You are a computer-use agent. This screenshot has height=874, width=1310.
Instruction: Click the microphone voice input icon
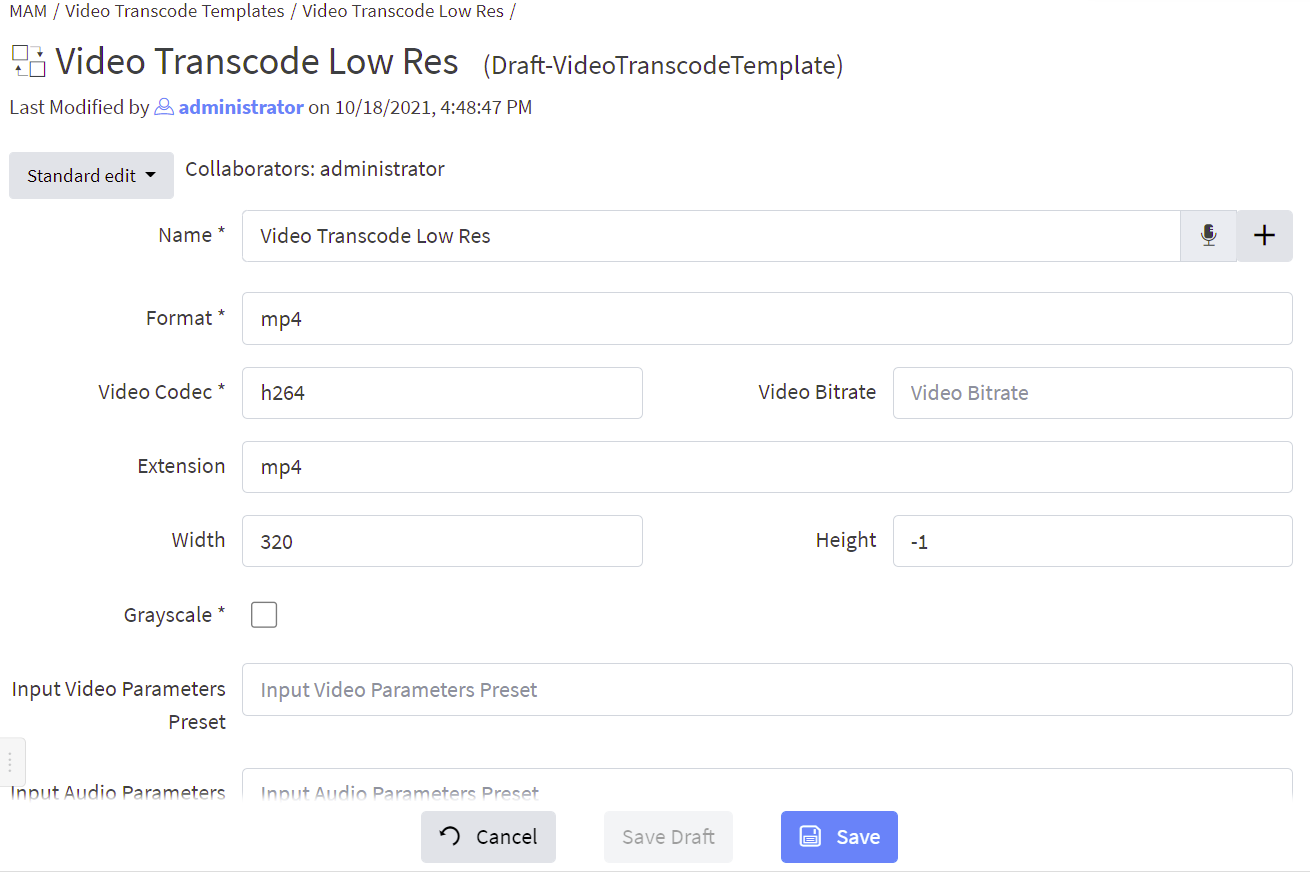1208,236
